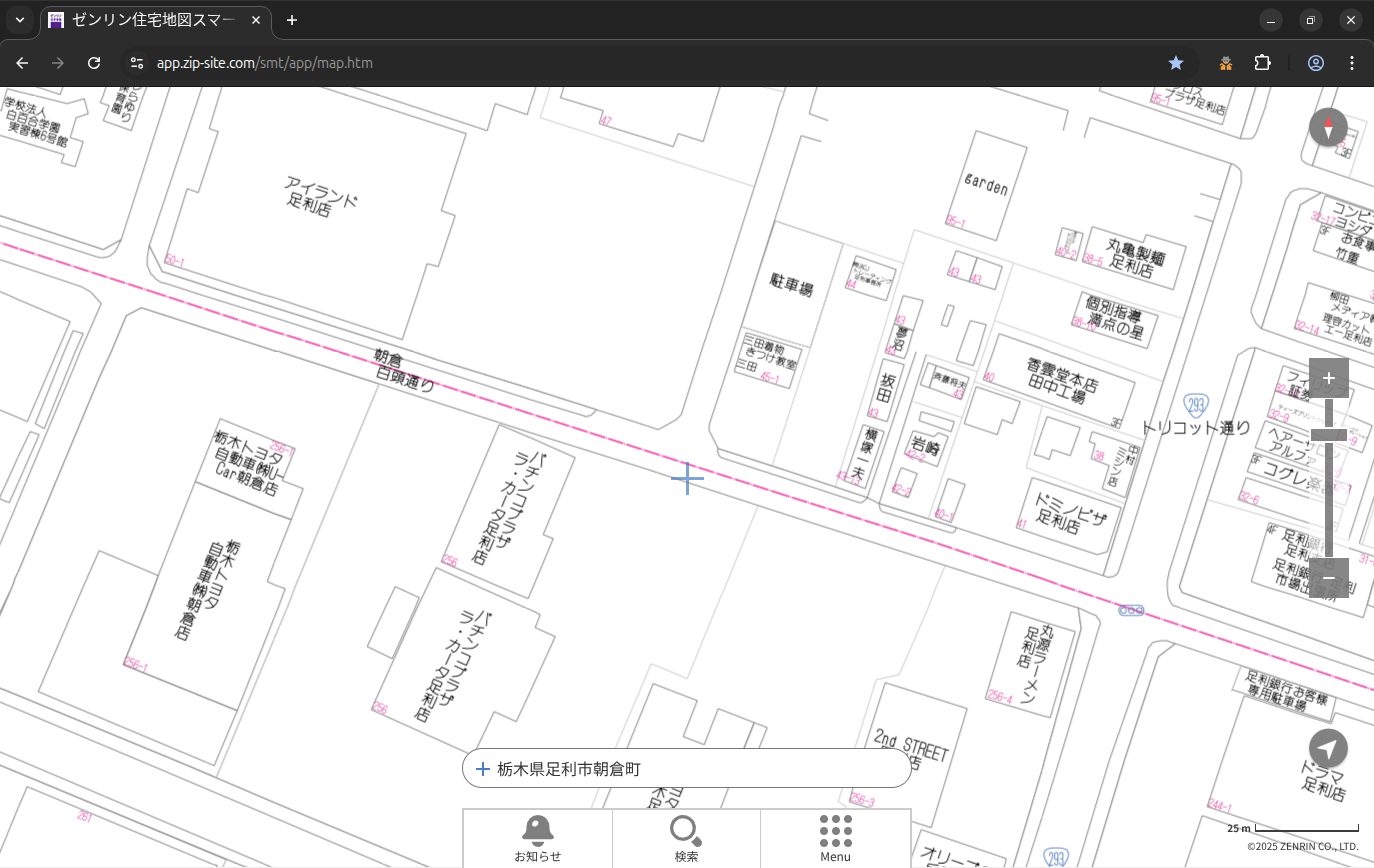Go back to previous page
The image size is (1374, 868).
click(x=22, y=63)
